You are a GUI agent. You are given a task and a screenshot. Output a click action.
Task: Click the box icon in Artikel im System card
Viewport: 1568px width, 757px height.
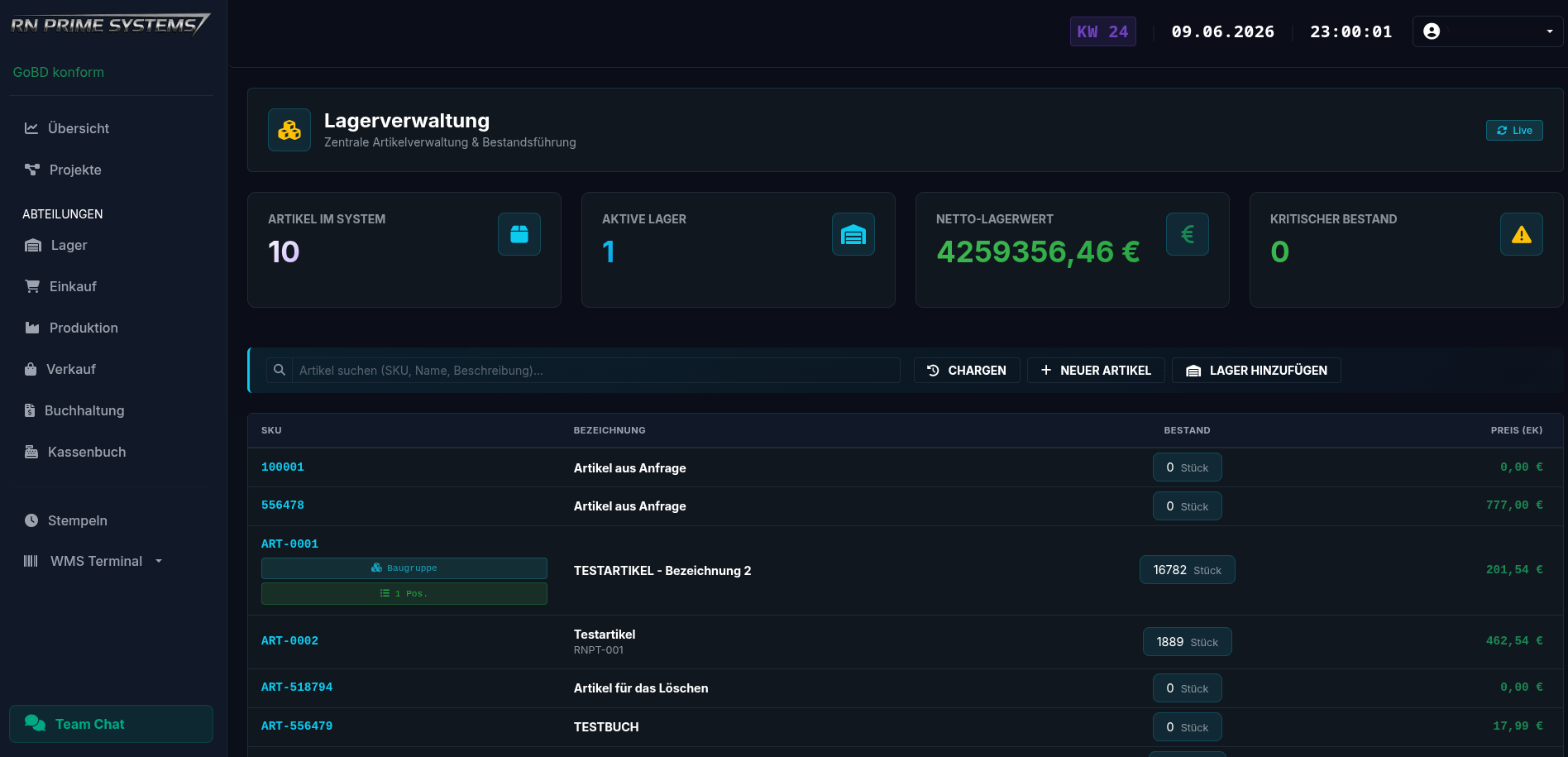(x=519, y=234)
